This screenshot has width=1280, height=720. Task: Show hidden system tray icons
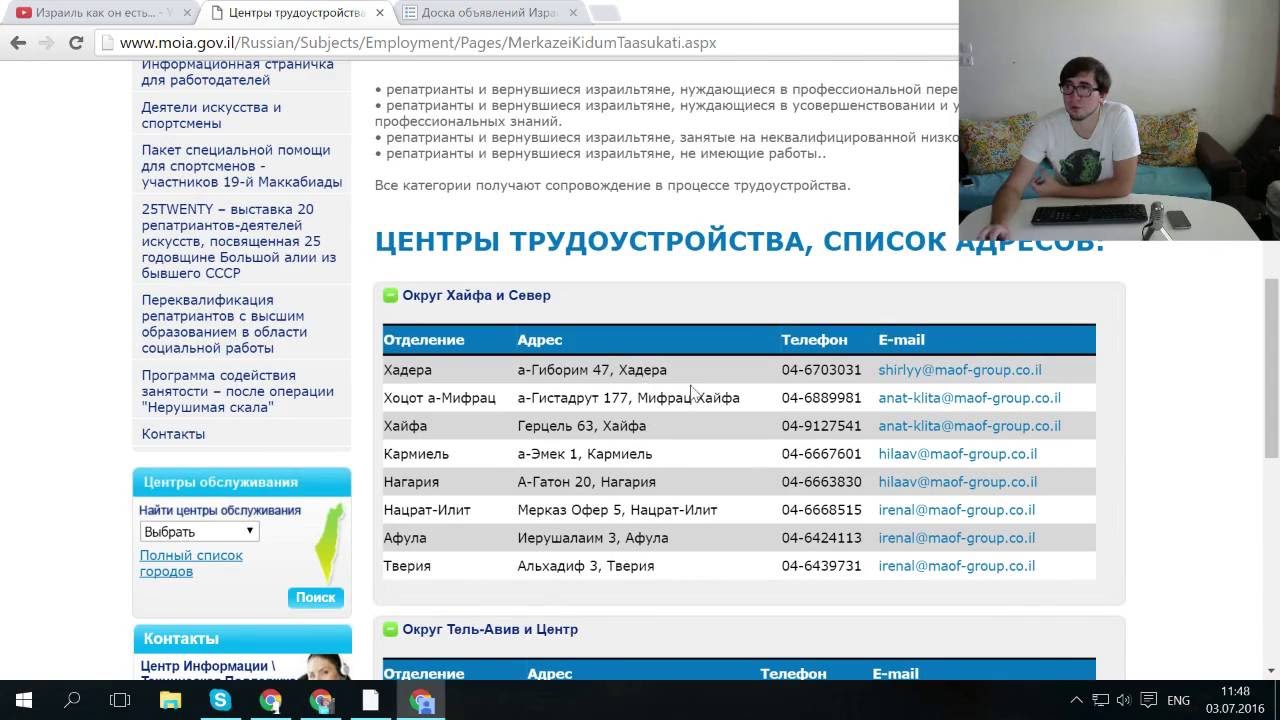tap(1076, 700)
